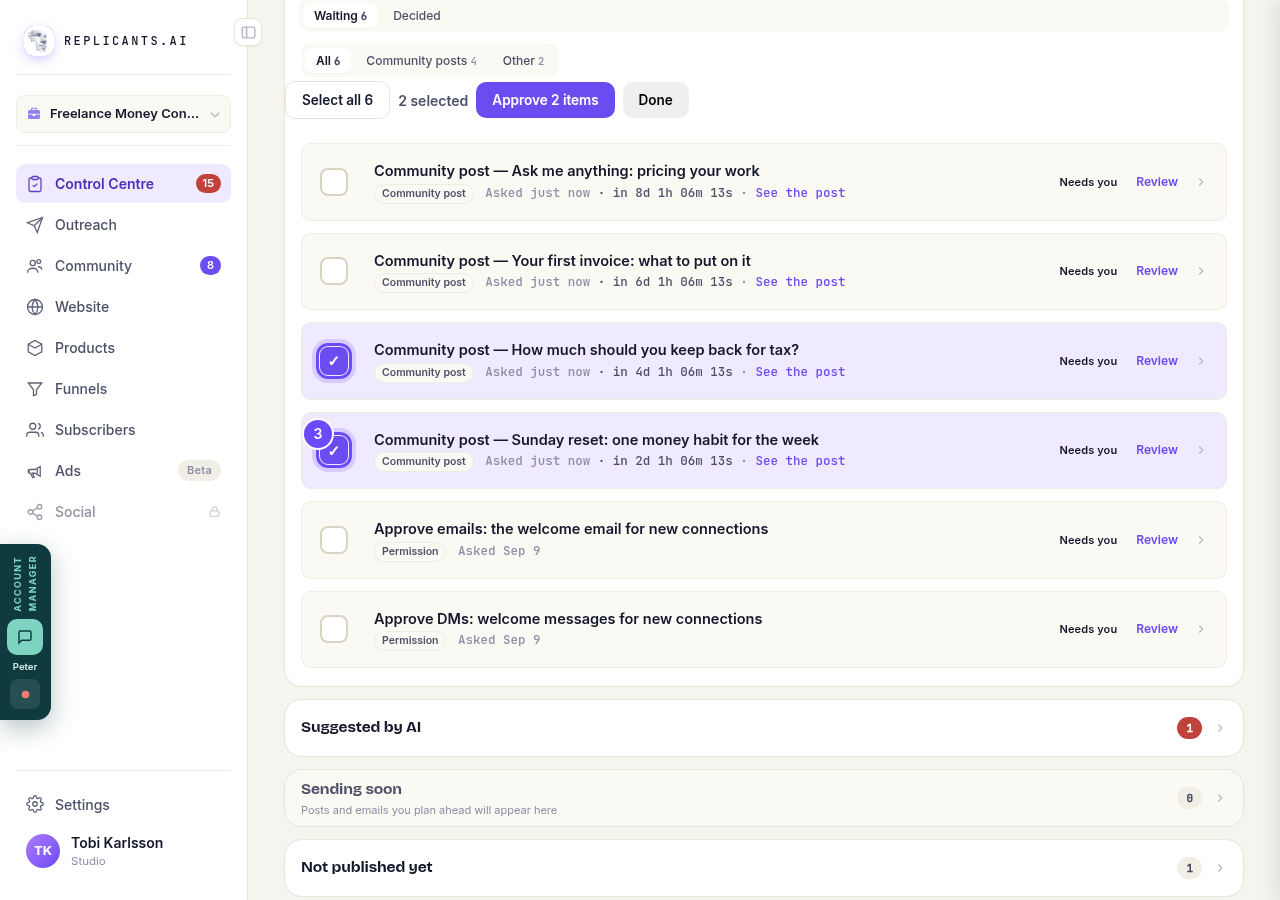
Task: Expand the Sending soon section
Action: click(x=764, y=798)
